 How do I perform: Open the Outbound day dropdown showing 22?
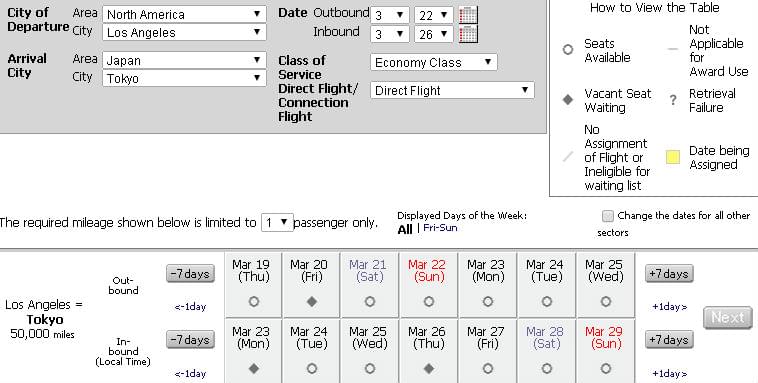(x=434, y=15)
